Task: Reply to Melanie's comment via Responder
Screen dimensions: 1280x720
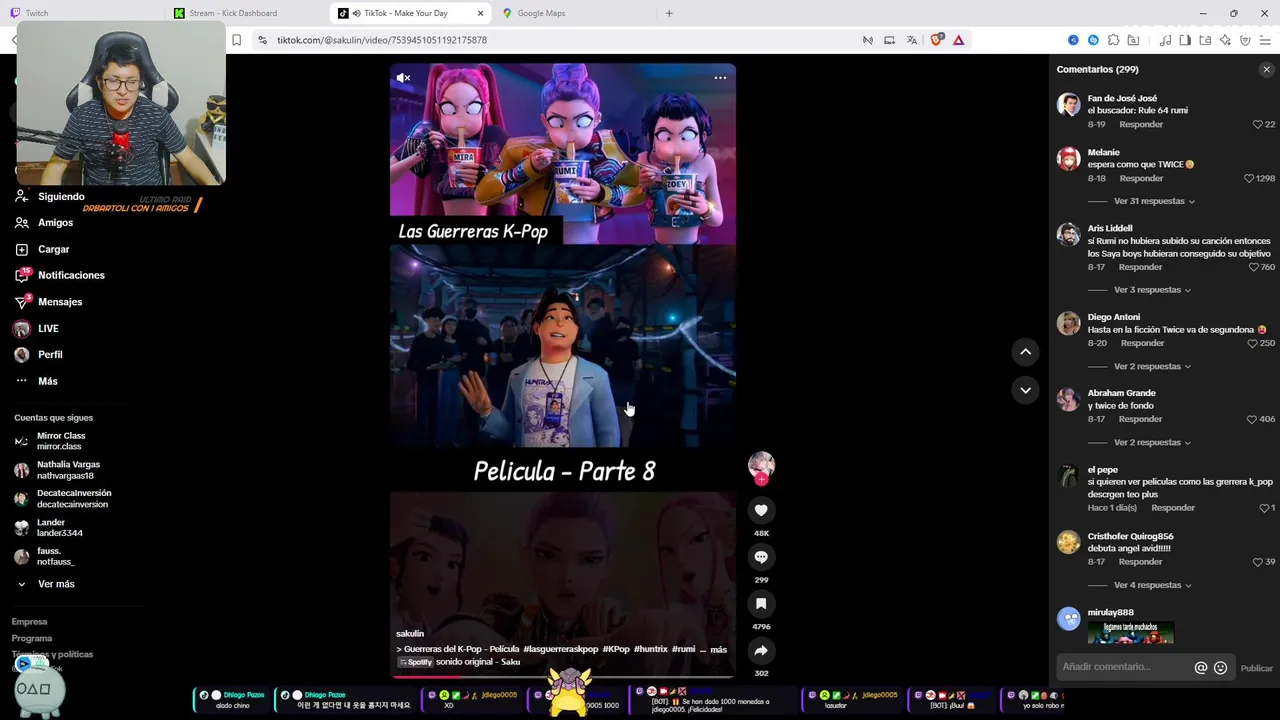Action: pos(1141,178)
